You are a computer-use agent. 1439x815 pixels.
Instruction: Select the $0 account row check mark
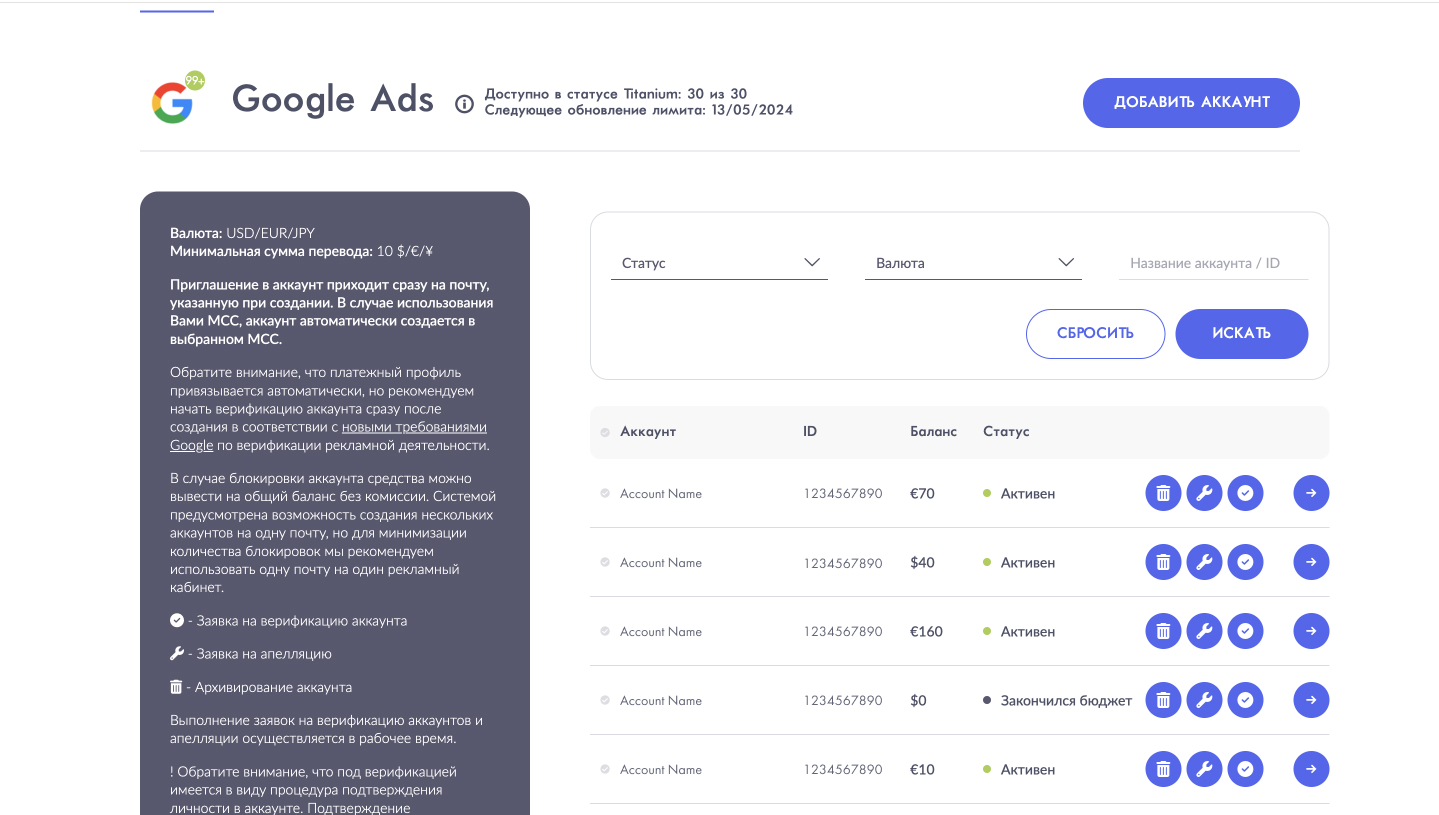click(605, 700)
